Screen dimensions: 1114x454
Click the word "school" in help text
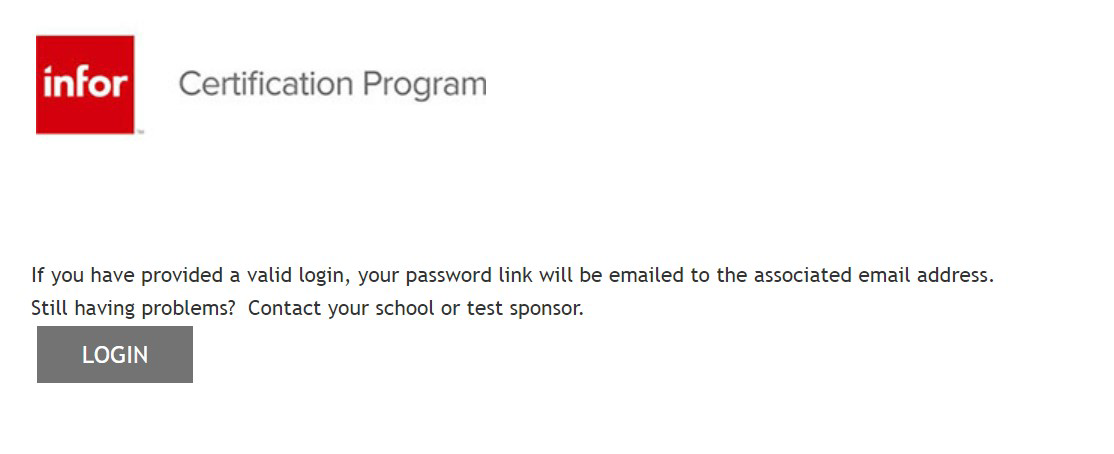click(x=404, y=308)
